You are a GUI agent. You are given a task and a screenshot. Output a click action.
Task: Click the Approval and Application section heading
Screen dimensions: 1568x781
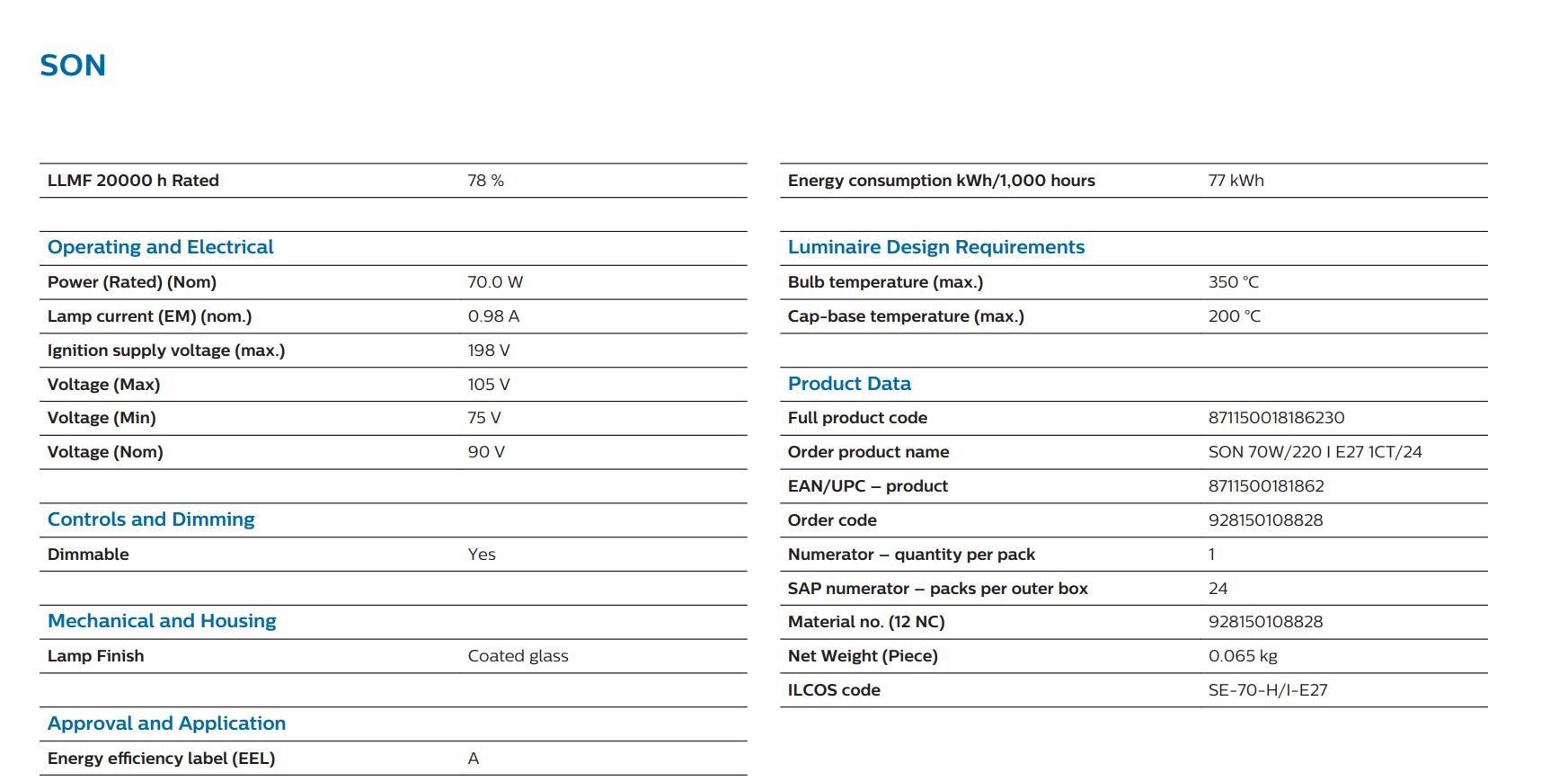(167, 723)
